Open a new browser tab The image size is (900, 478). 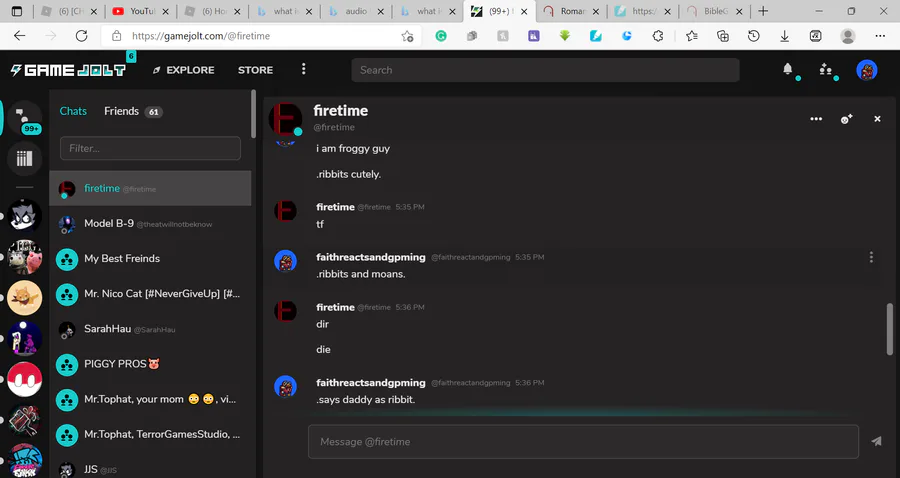[763, 11]
